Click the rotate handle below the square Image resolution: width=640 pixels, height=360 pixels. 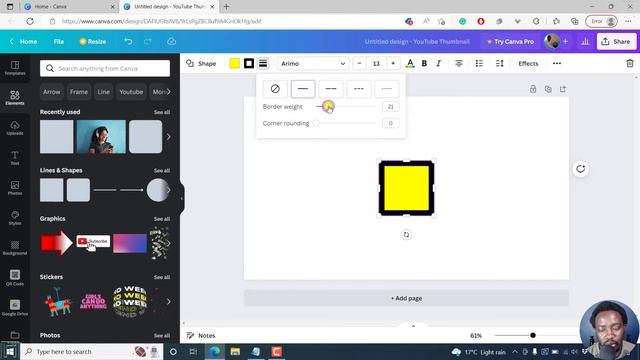tap(406, 235)
